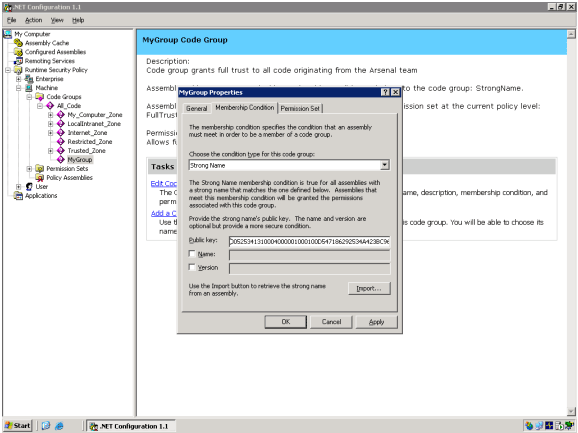Expand the User node
Viewport: 578px width, 433px height.
(18, 186)
